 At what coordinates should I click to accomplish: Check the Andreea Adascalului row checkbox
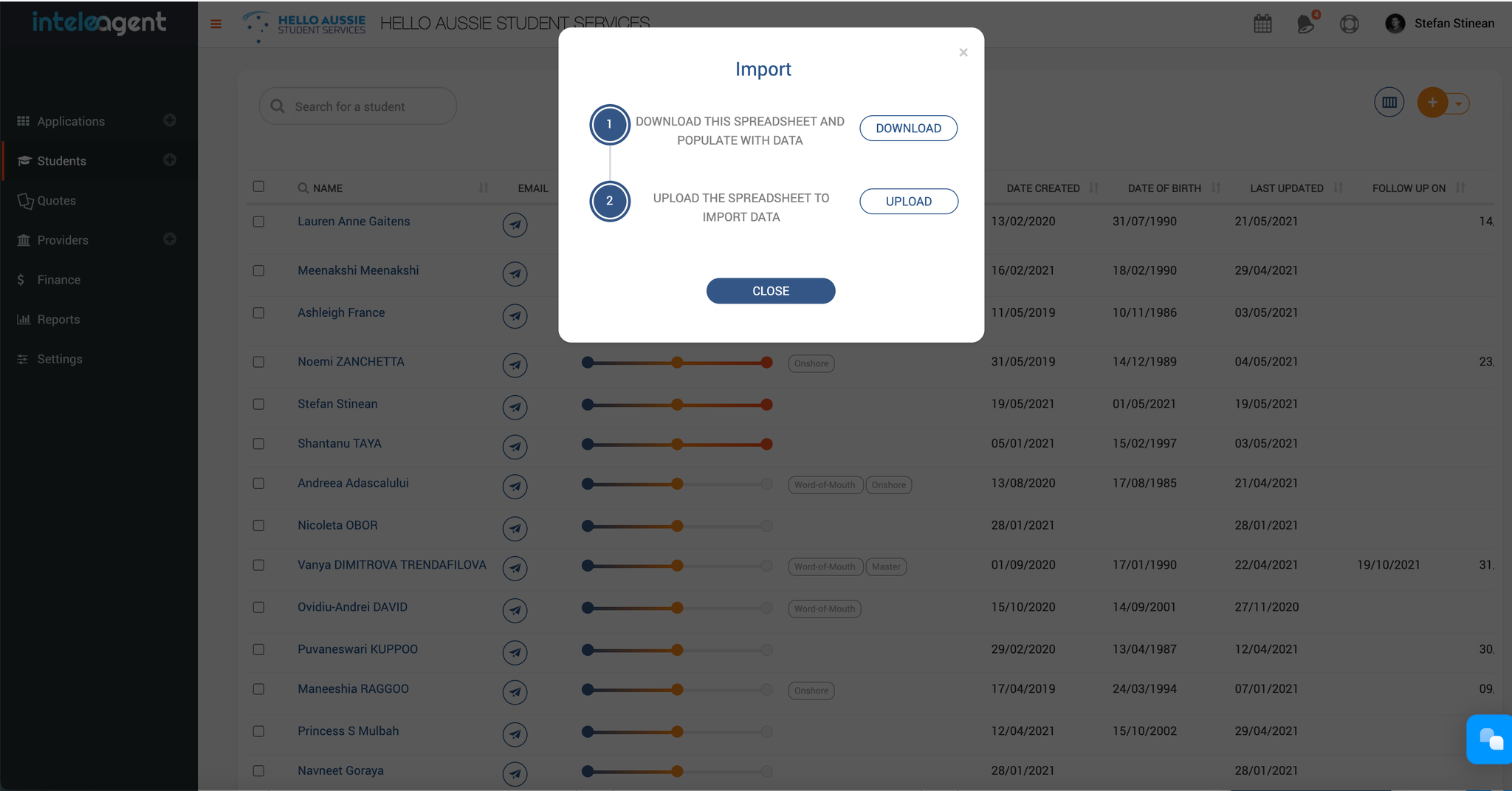coord(258,483)
